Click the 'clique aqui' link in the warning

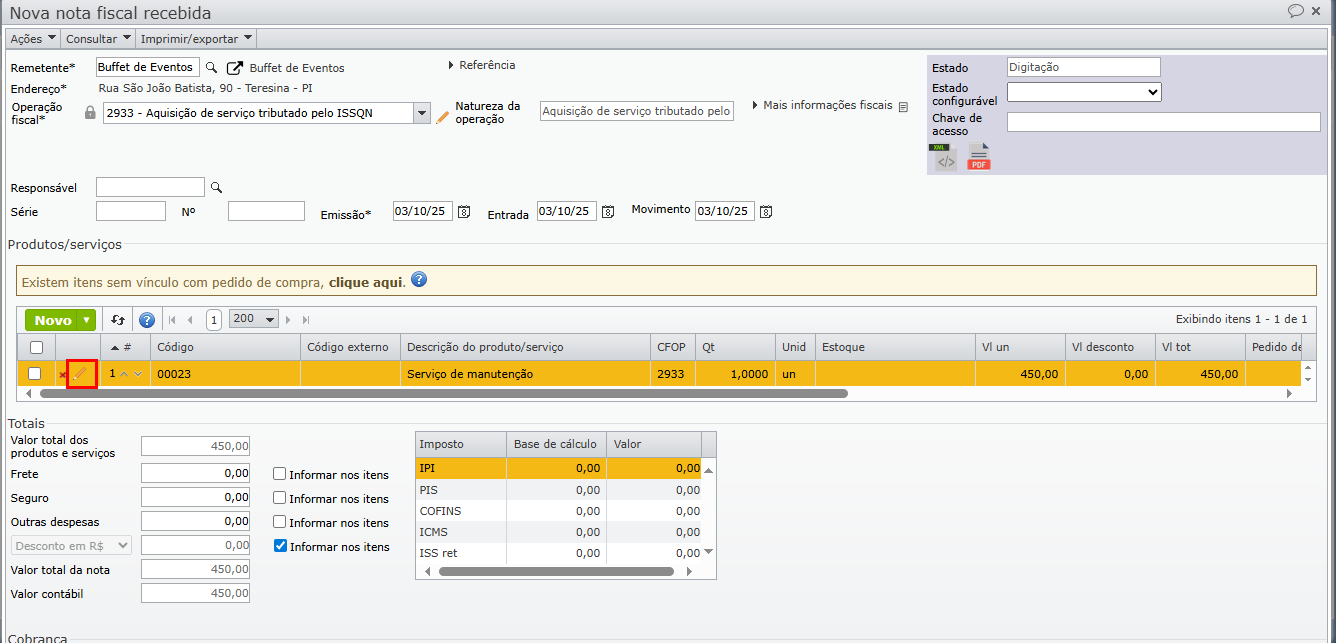(366, 283)
